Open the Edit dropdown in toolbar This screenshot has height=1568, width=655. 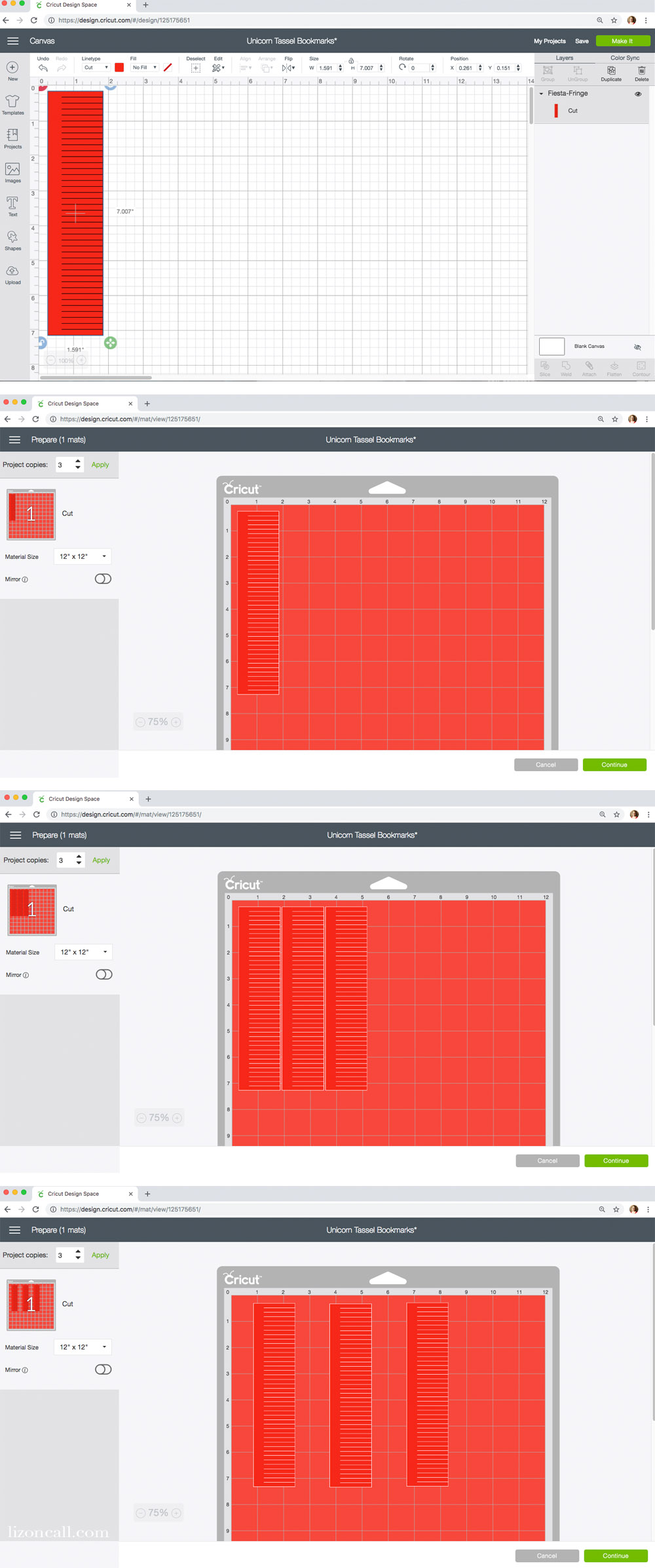coord(219,67)
